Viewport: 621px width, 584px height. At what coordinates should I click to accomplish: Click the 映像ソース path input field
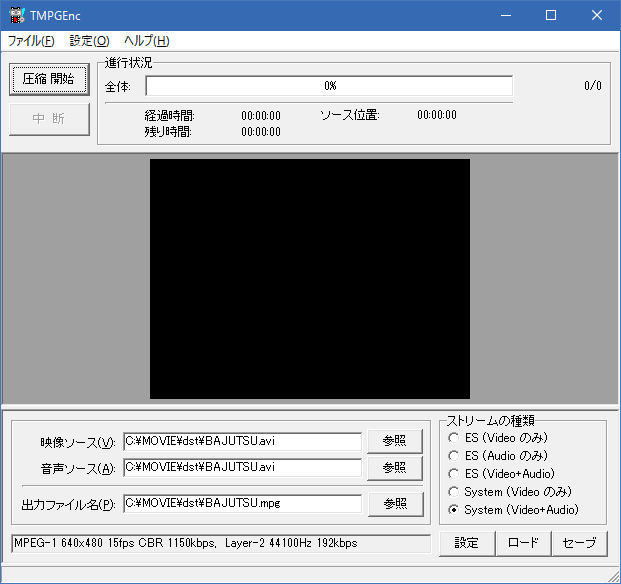pos(242,442)
